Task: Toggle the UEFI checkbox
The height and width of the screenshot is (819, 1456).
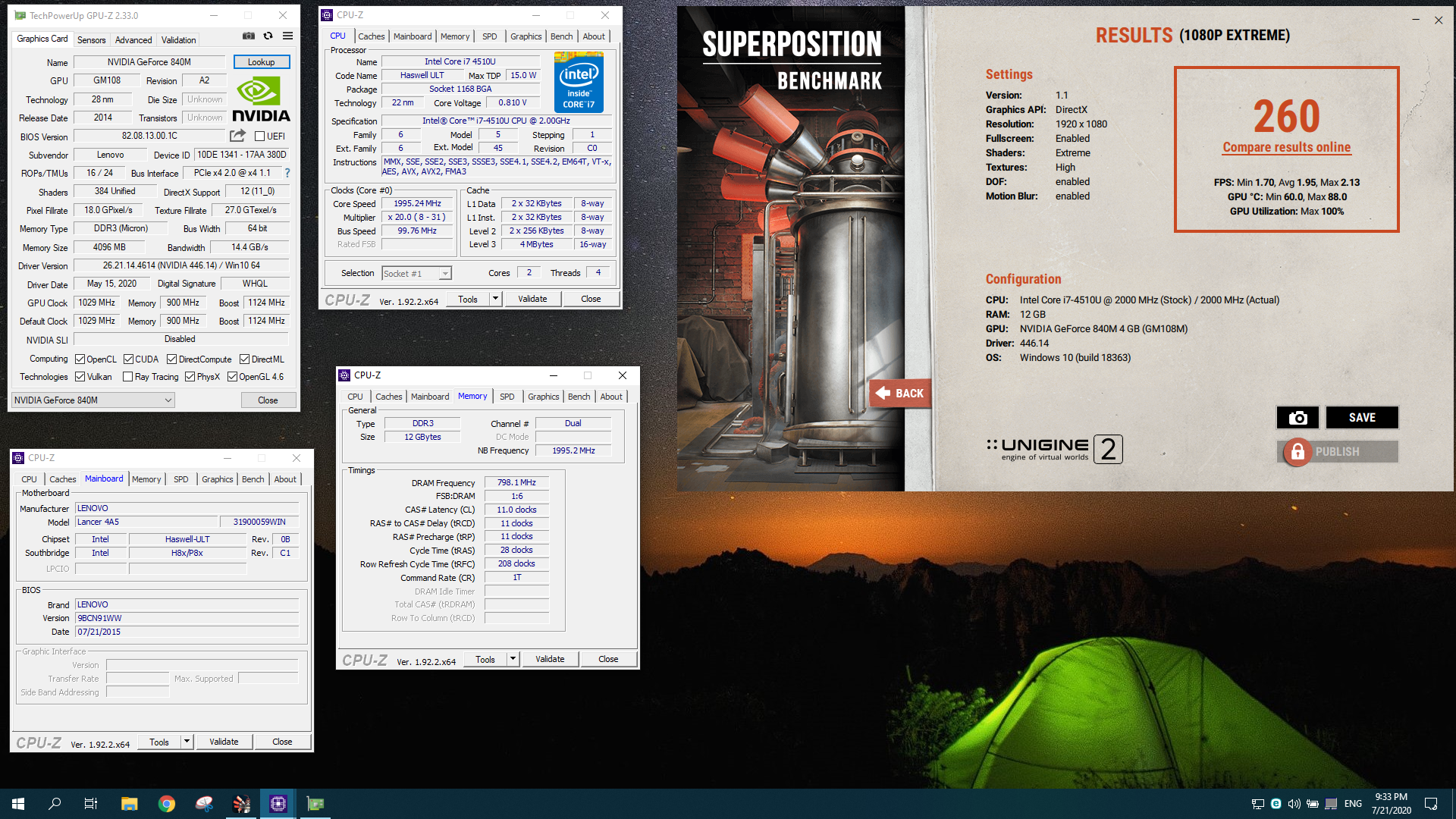Action: 259,136
